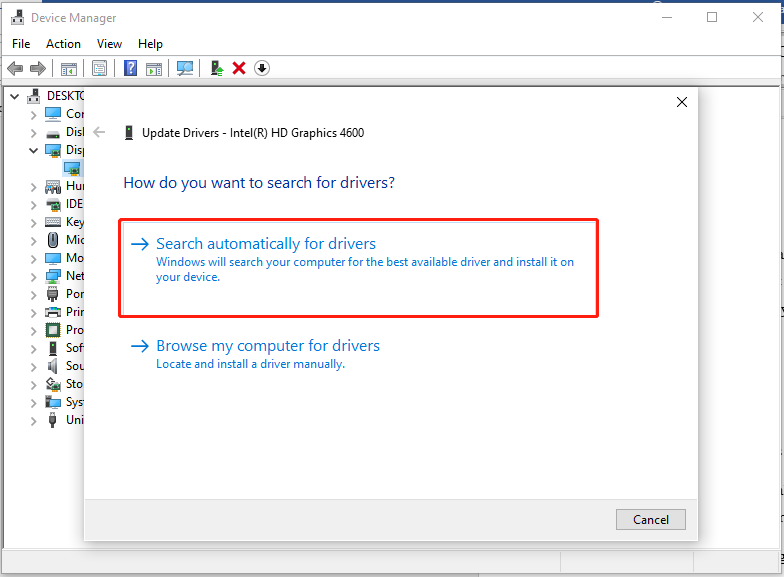Open the Properties toolbar icon
This screenshot has width=784, height=577.
[x=99, y=68]
